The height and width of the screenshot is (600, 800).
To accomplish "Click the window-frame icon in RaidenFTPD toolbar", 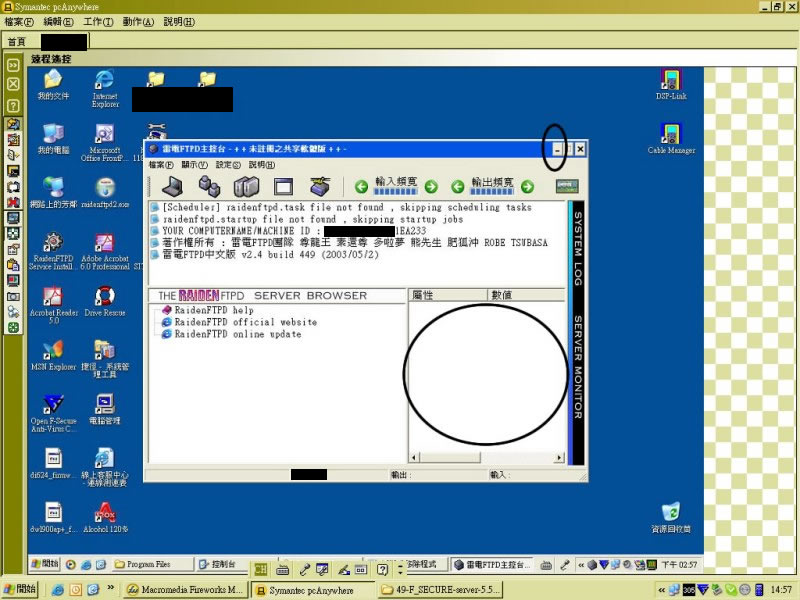I will pyautogui.click(x=282, y=186).
